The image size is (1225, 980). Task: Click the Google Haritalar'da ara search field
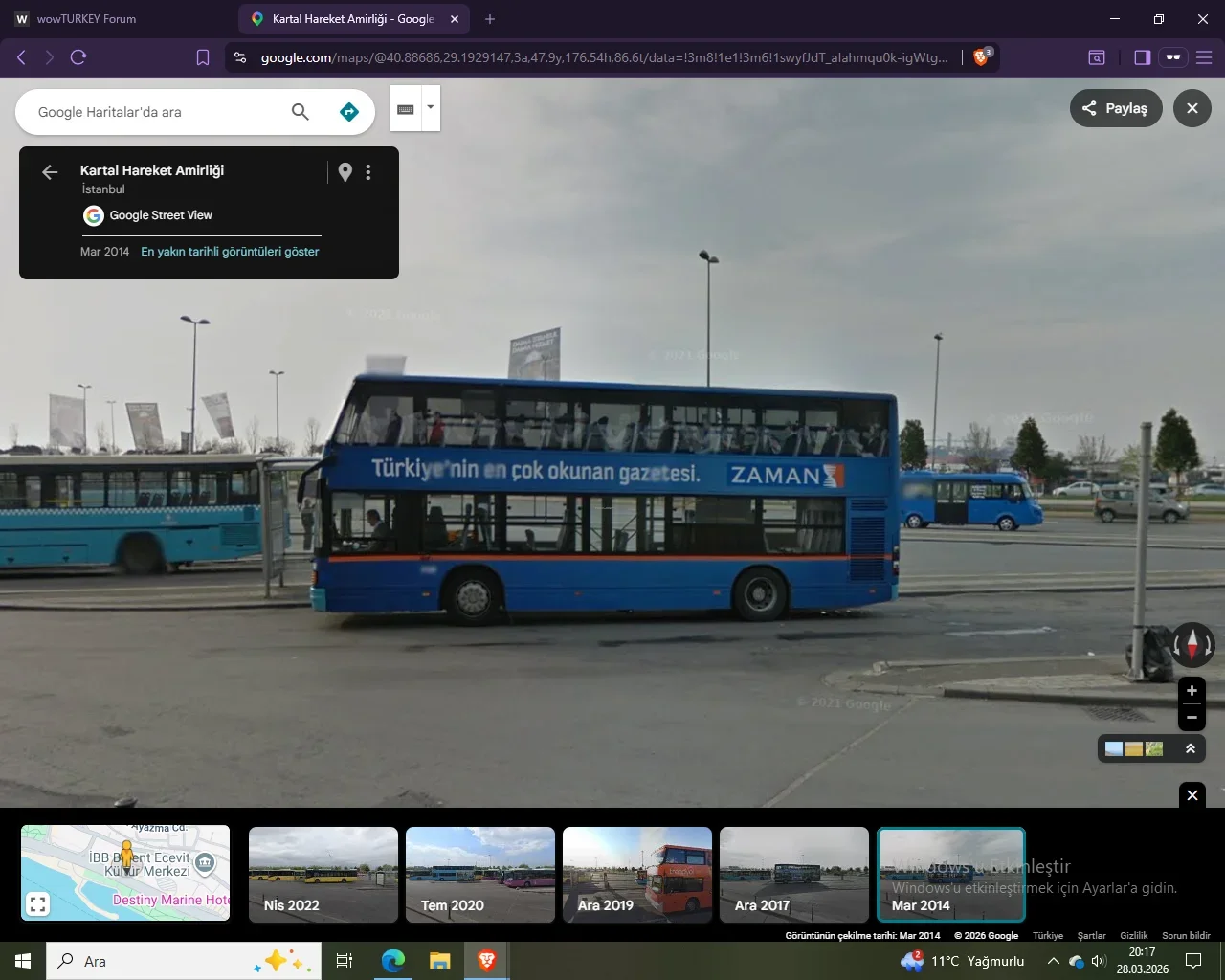153,112
